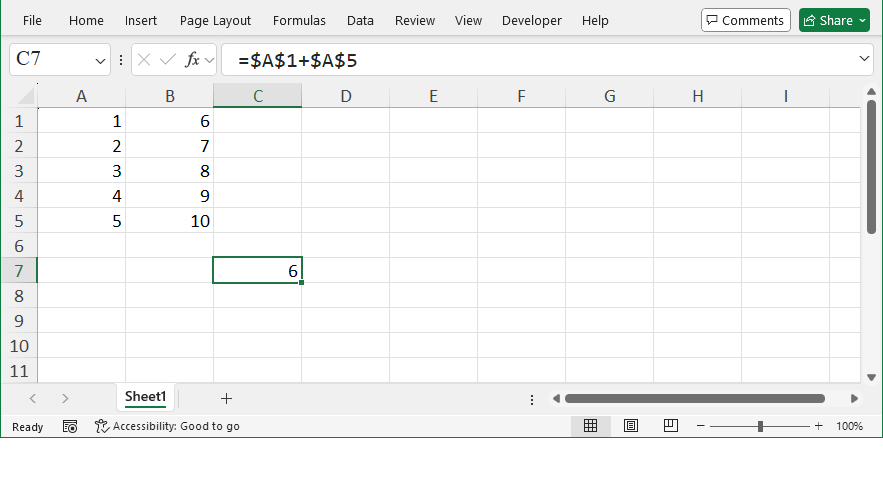Open Accessibility: Good to go checker
Screen dimensions: 883x482
click(167, 426)
